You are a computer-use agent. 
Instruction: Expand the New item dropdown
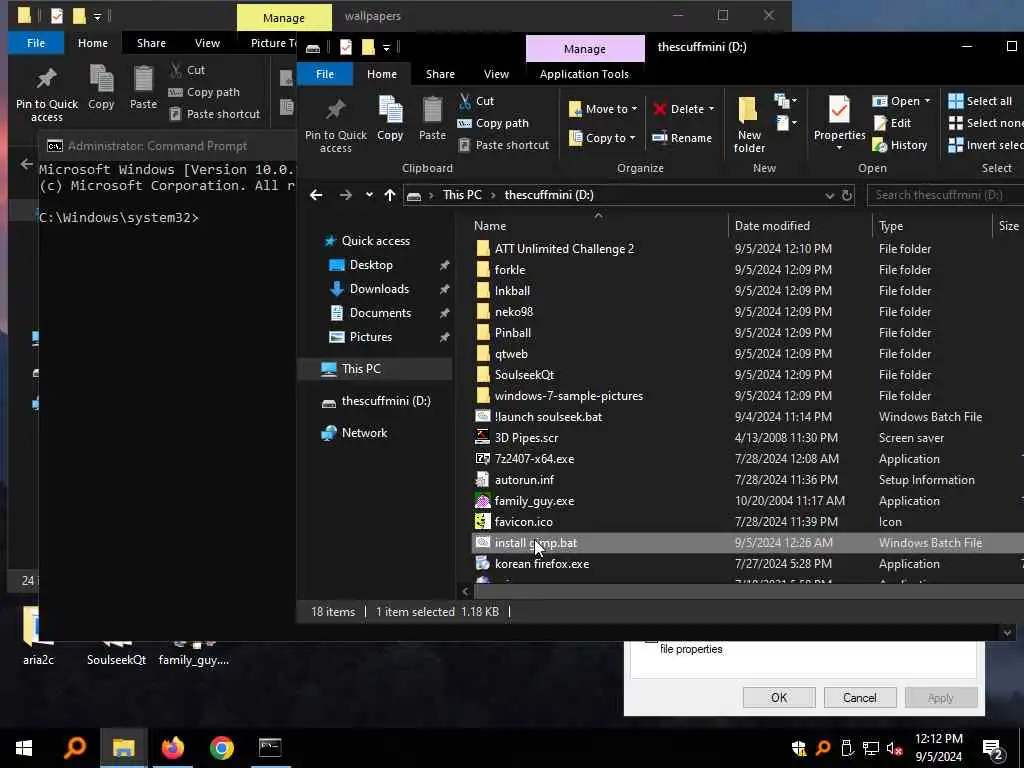click(786, 101)
